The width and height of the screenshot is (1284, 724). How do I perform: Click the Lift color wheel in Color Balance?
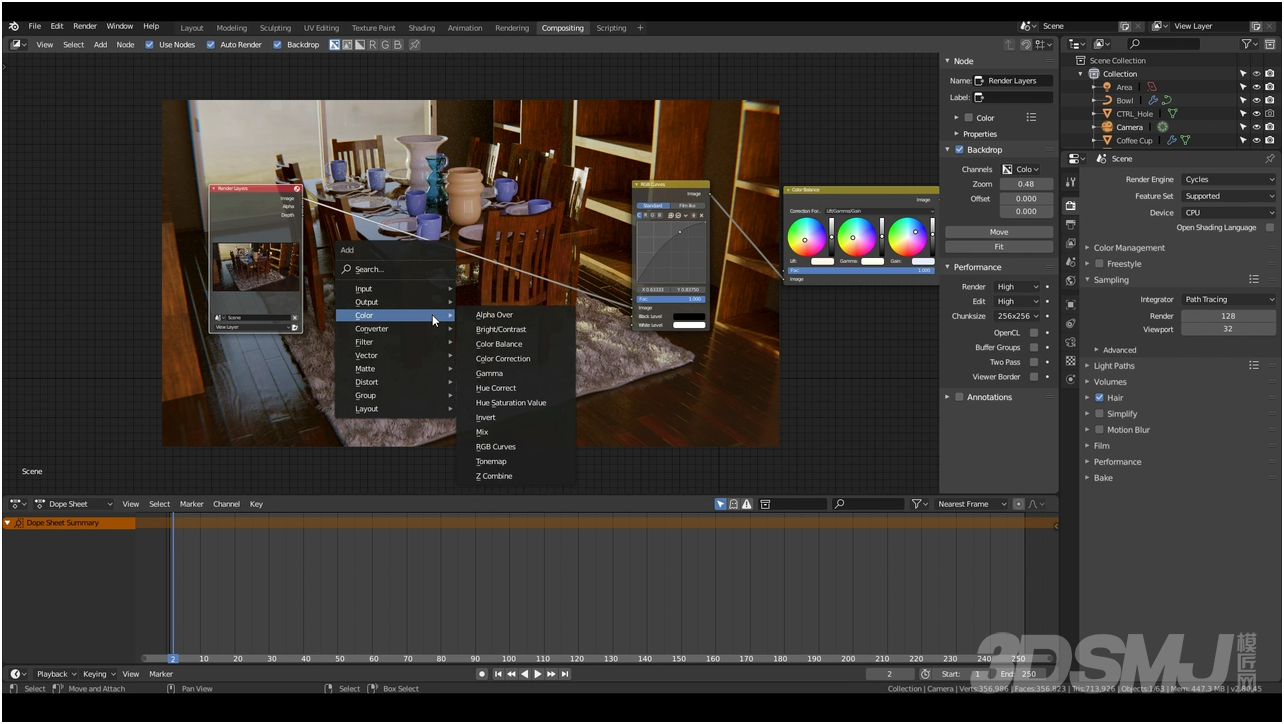[806, 237]
